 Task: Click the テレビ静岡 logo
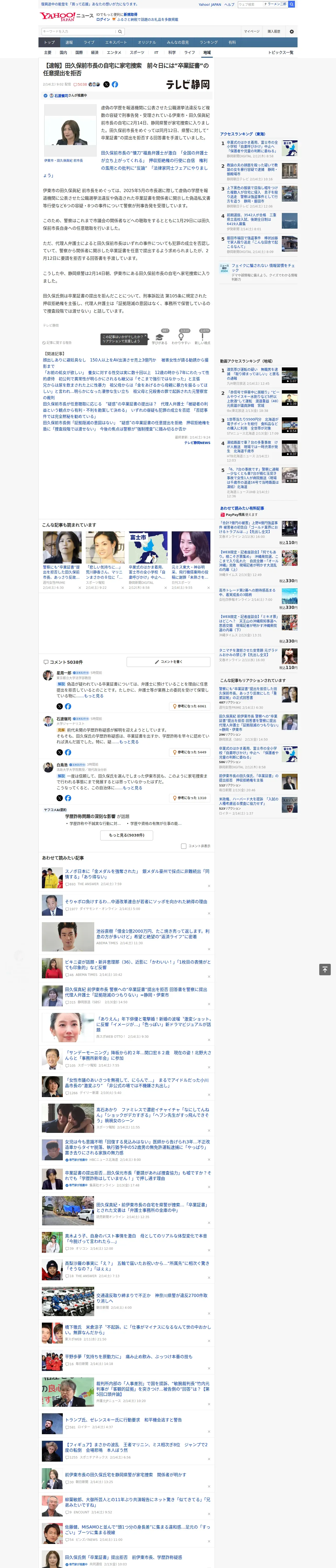[188, 85]
